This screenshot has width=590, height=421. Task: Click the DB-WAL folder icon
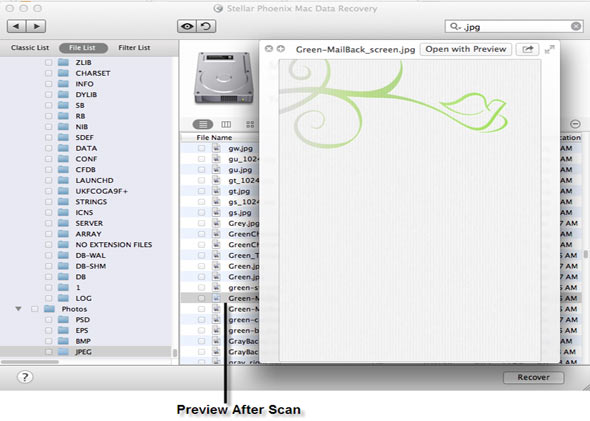pos(63,255)
